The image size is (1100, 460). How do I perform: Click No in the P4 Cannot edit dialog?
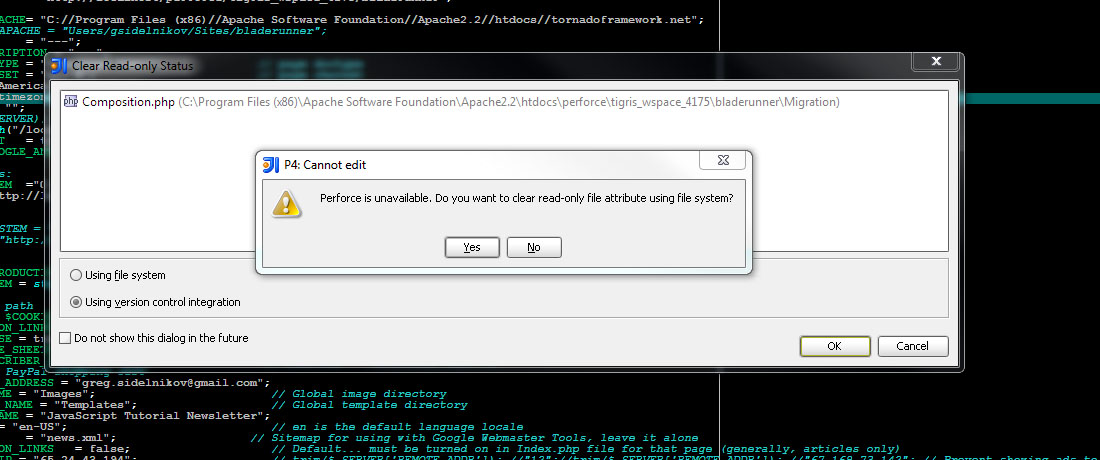coord(534,248)
